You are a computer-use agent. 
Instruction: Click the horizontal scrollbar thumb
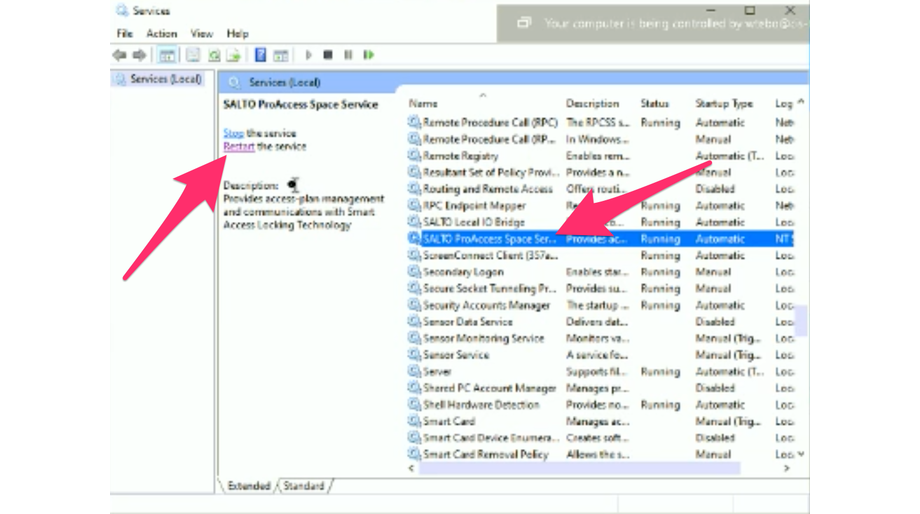(x=580, y=468)
